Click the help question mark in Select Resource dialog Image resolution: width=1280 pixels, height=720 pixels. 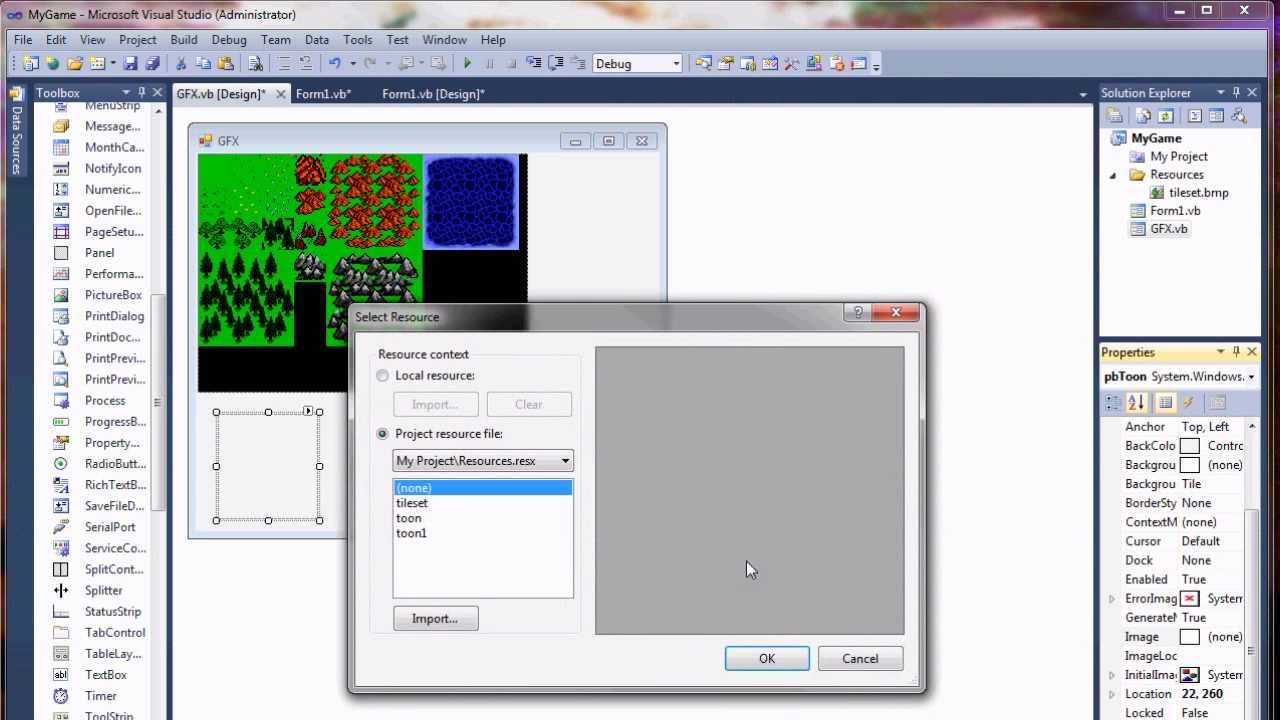click(x=858, y=313)
